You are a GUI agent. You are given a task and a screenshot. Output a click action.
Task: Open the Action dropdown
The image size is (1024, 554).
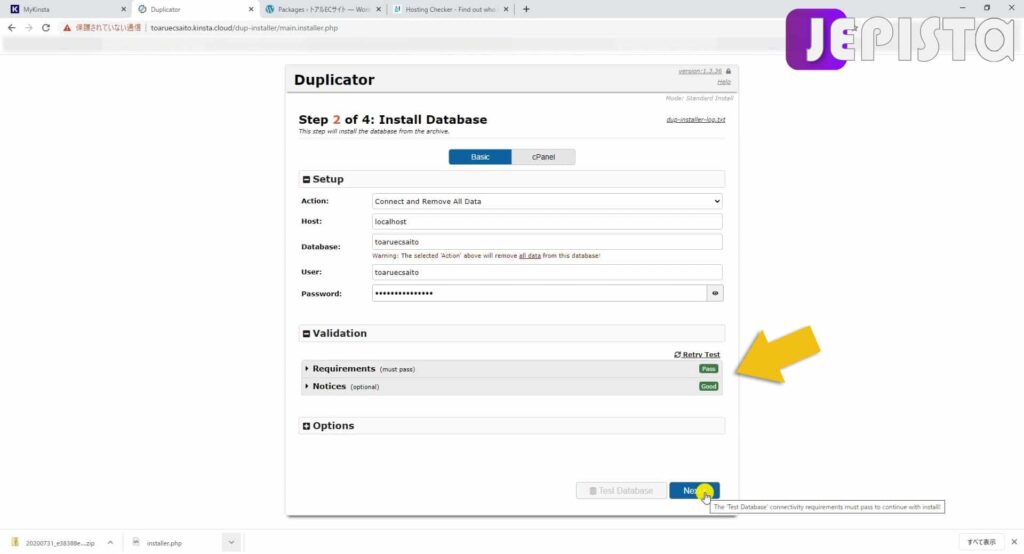[x=547, y=201]
